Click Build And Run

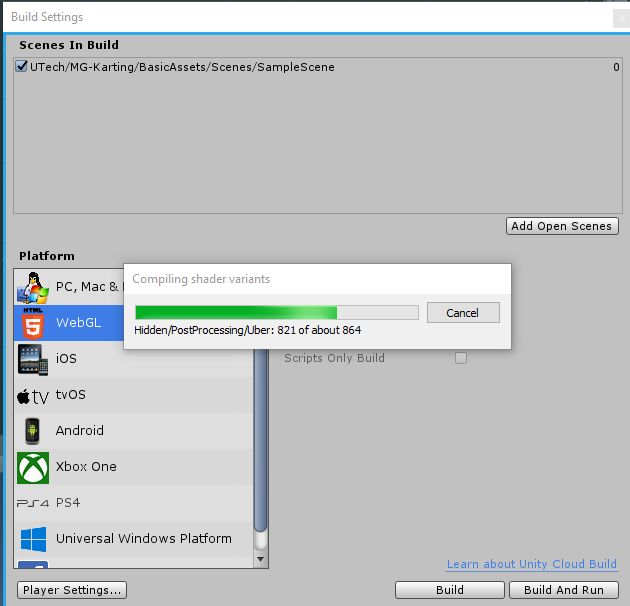tap(564, 590)
